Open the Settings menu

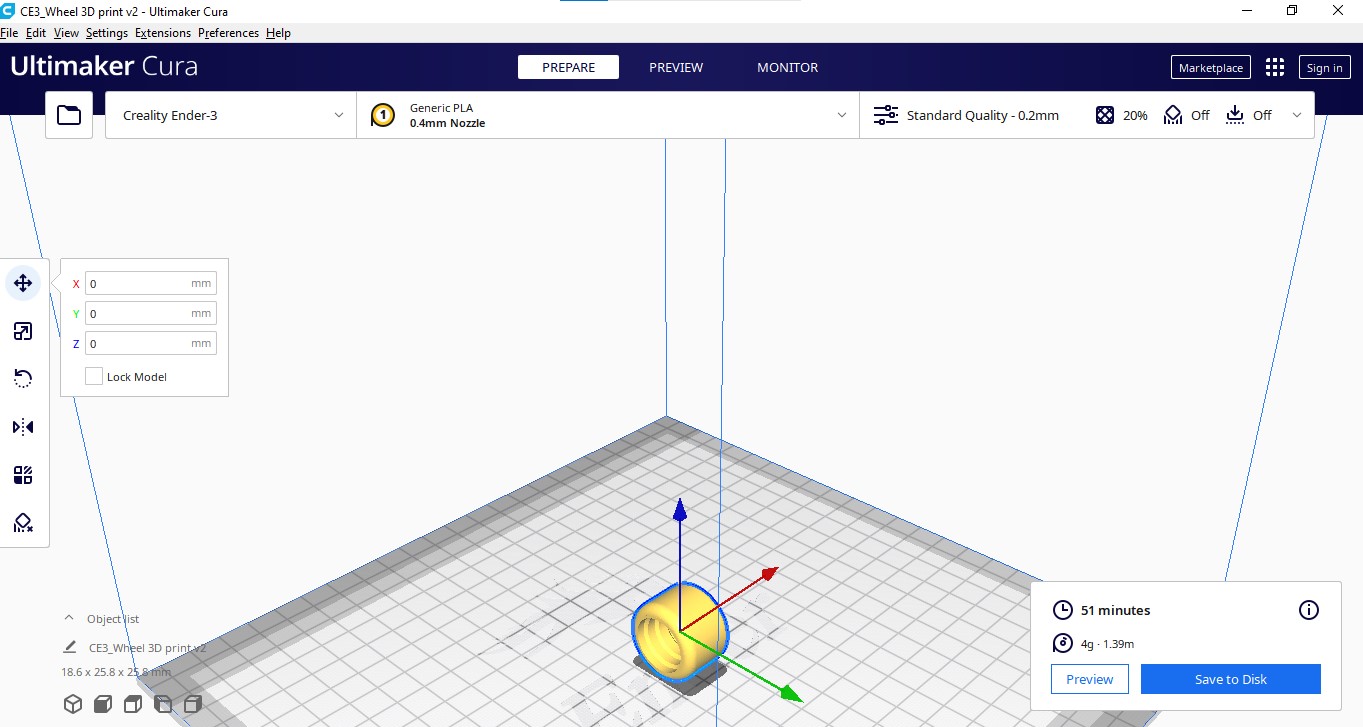(x=107, y=33)
